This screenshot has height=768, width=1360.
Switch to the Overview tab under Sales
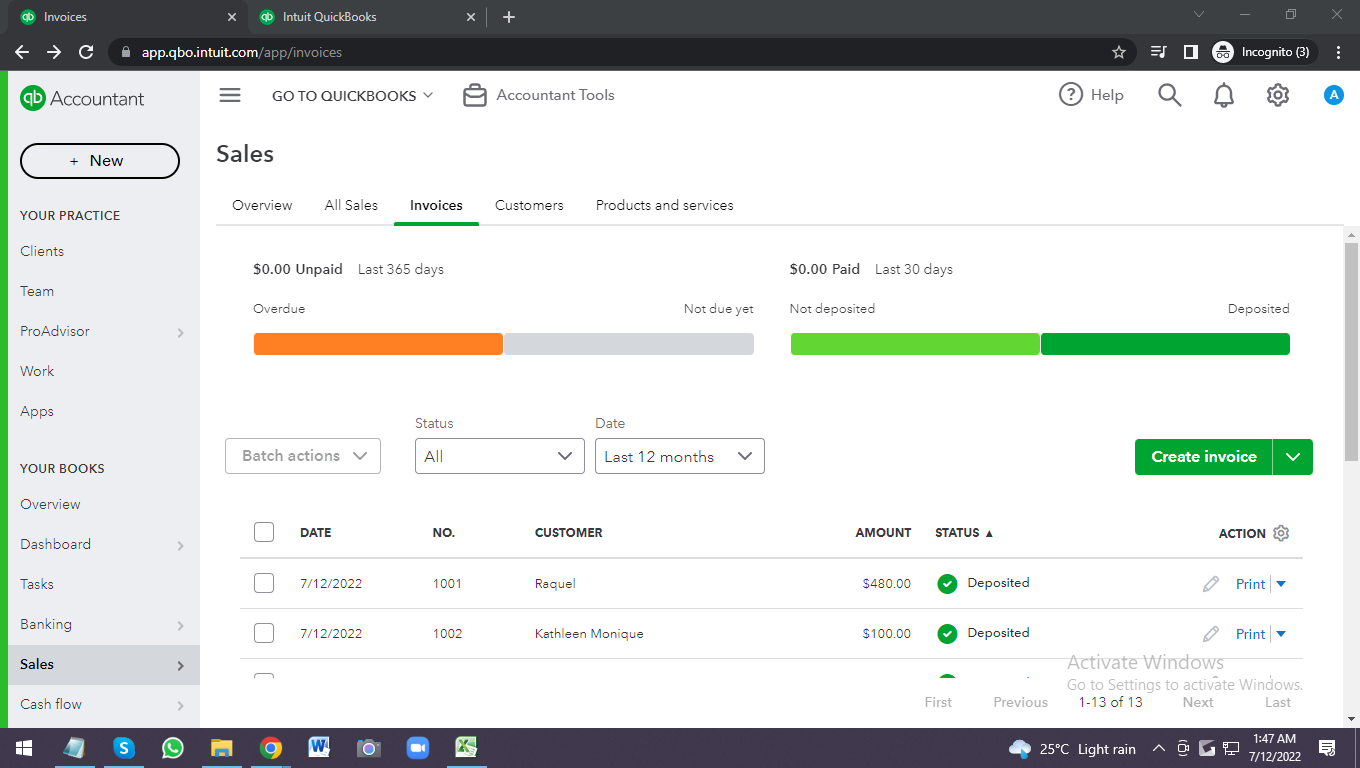(x=262, y=205)
